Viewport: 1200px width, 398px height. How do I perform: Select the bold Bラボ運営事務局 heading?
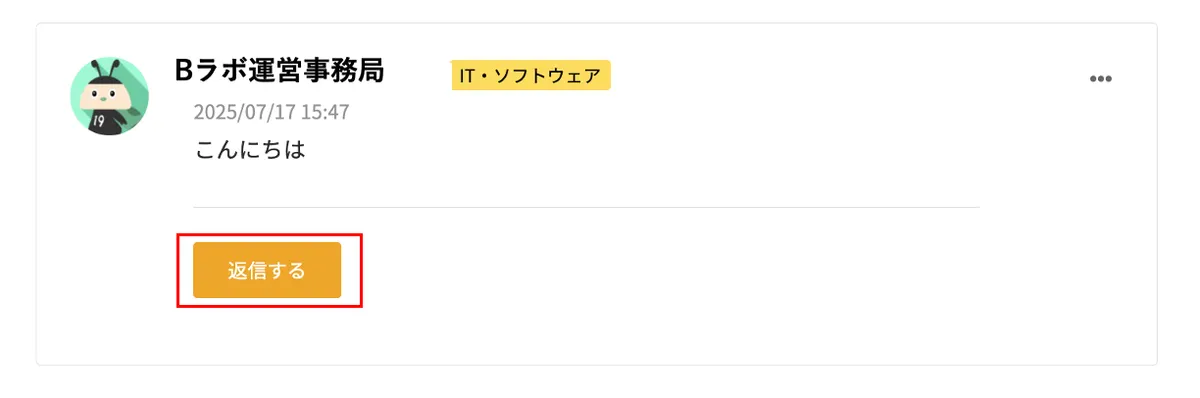click(x=279, y=70)
